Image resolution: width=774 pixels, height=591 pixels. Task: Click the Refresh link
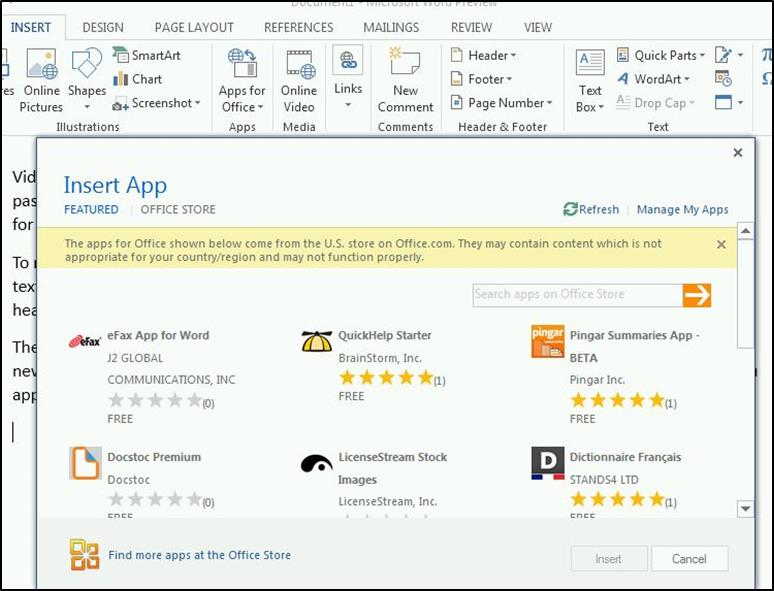[x=591, y=209]
